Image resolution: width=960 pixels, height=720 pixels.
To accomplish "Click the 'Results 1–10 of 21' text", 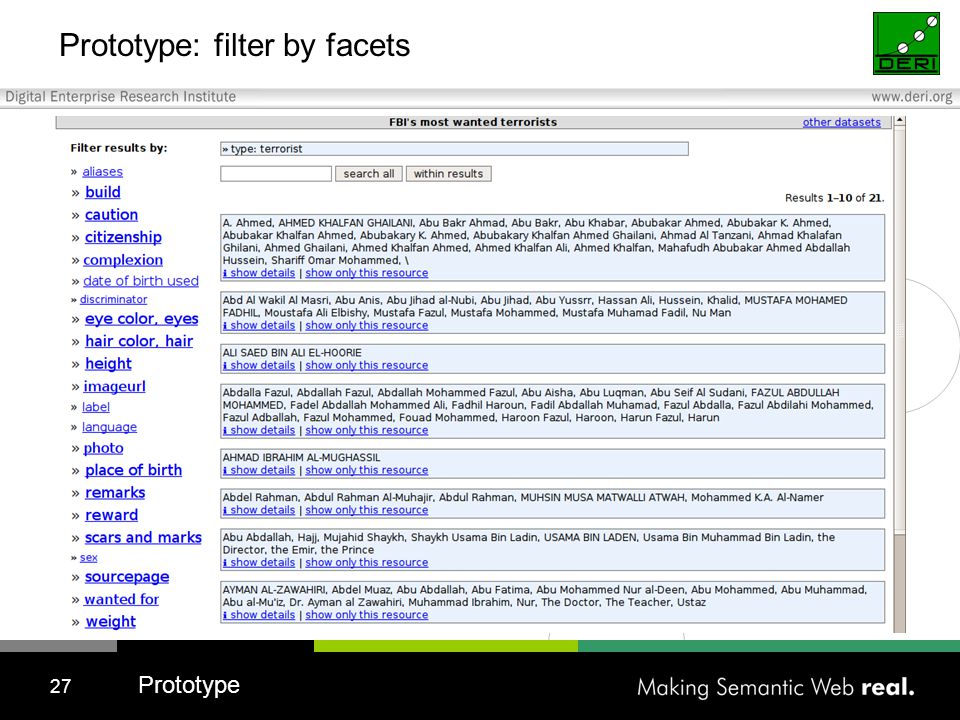I will pyautogui.click(x=834, y=198).
